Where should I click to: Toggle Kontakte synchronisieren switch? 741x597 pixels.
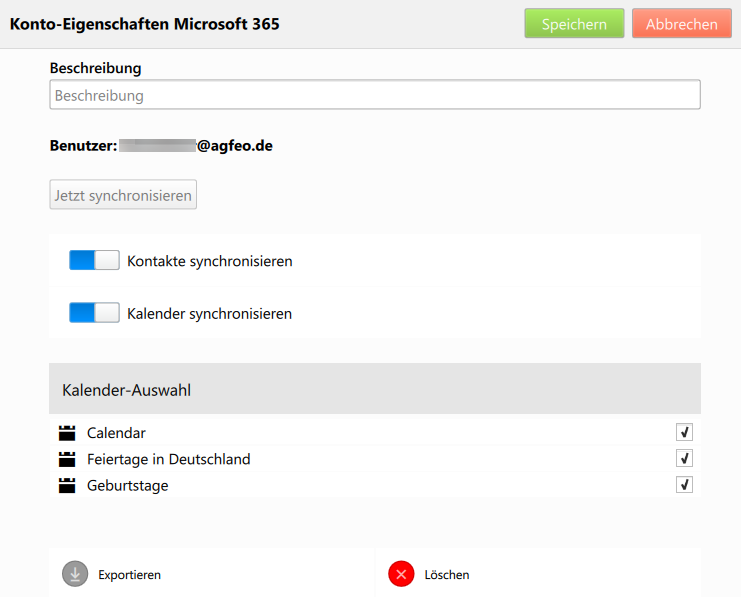94,260
